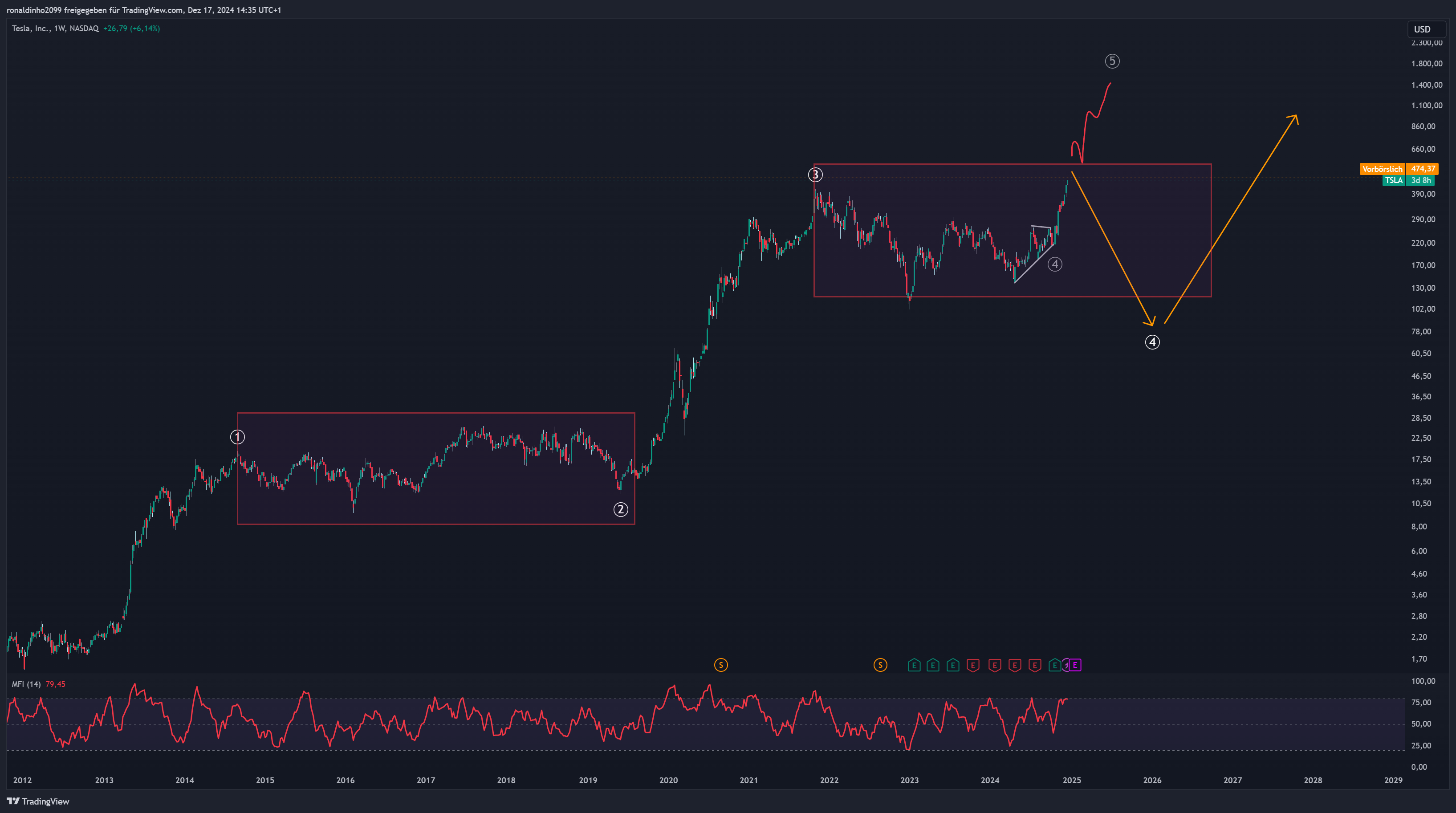Click the orange Vorbörslich price label
Viewport: 1456px width, 813px height.
point(1383,169)
